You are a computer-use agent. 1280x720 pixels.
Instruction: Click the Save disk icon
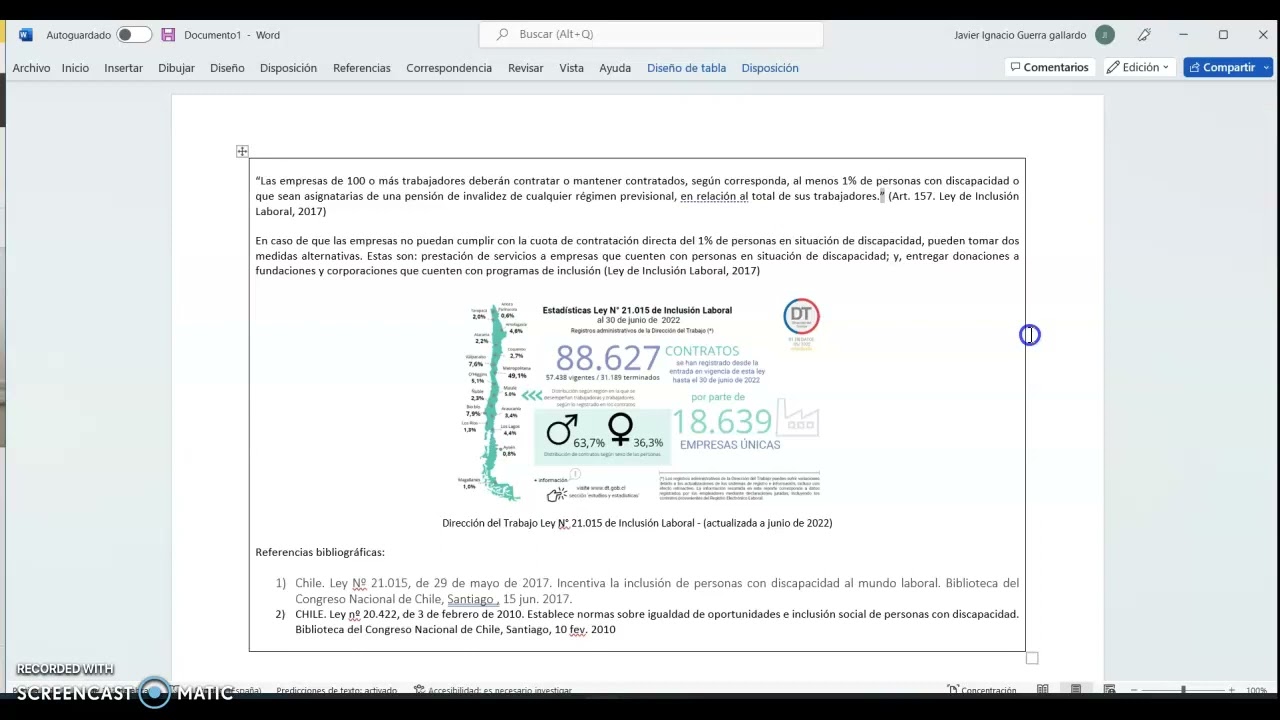click(168, 35)
